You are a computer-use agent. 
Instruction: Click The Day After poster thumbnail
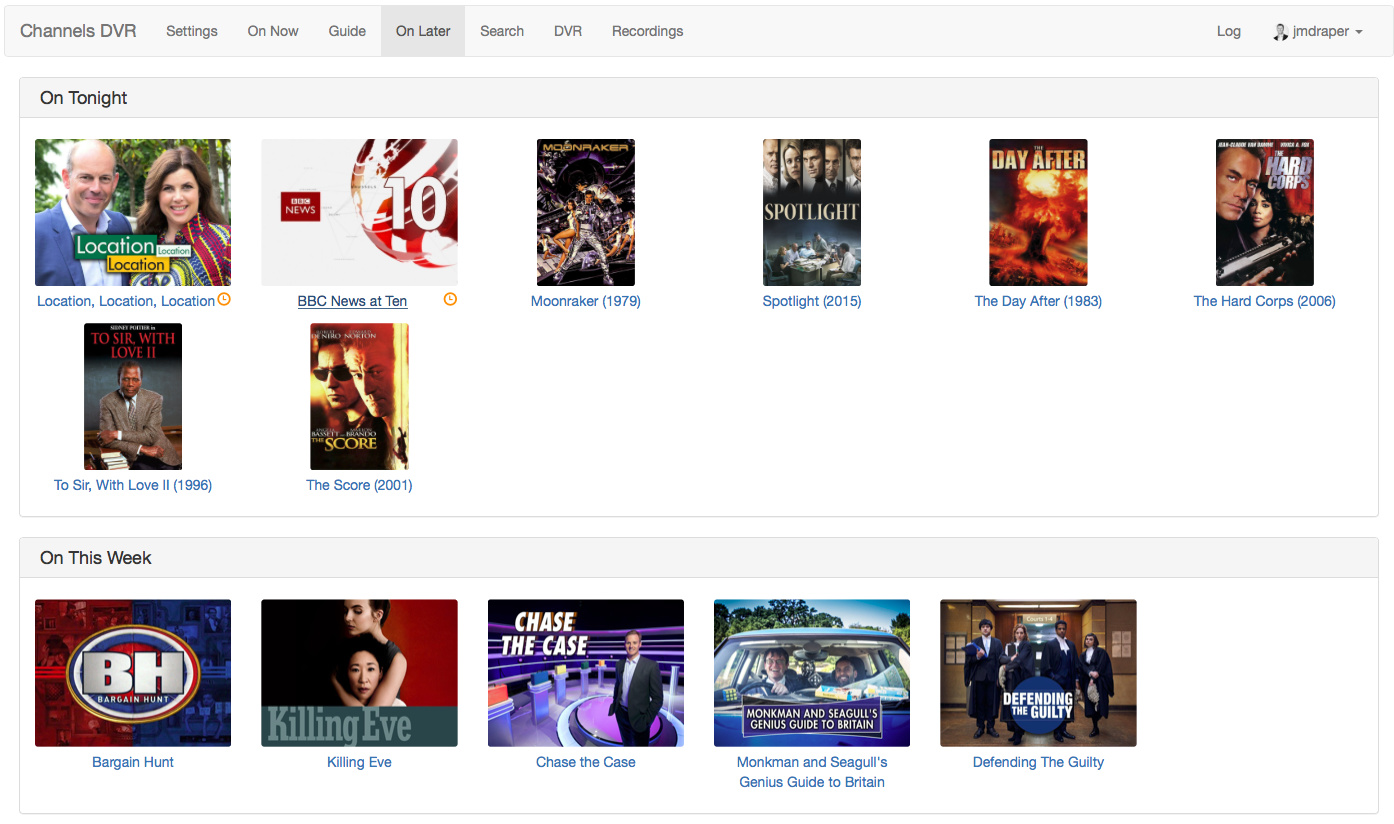(1038, 212)
